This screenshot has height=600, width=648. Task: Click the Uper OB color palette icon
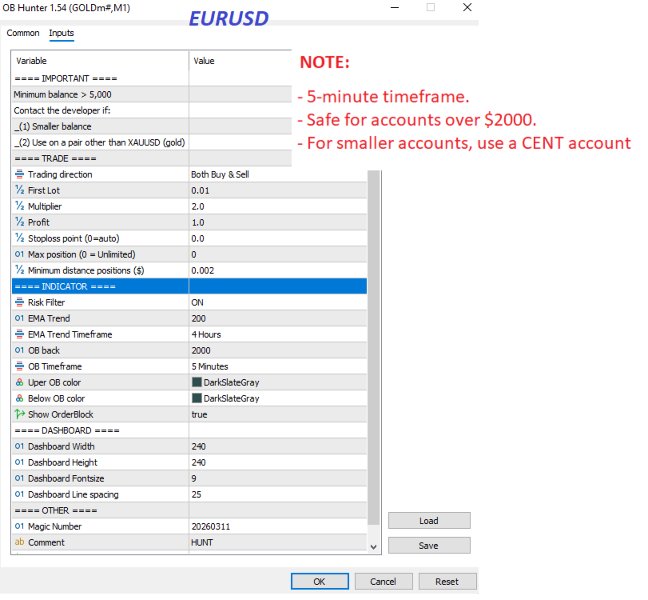click(19, 383)
